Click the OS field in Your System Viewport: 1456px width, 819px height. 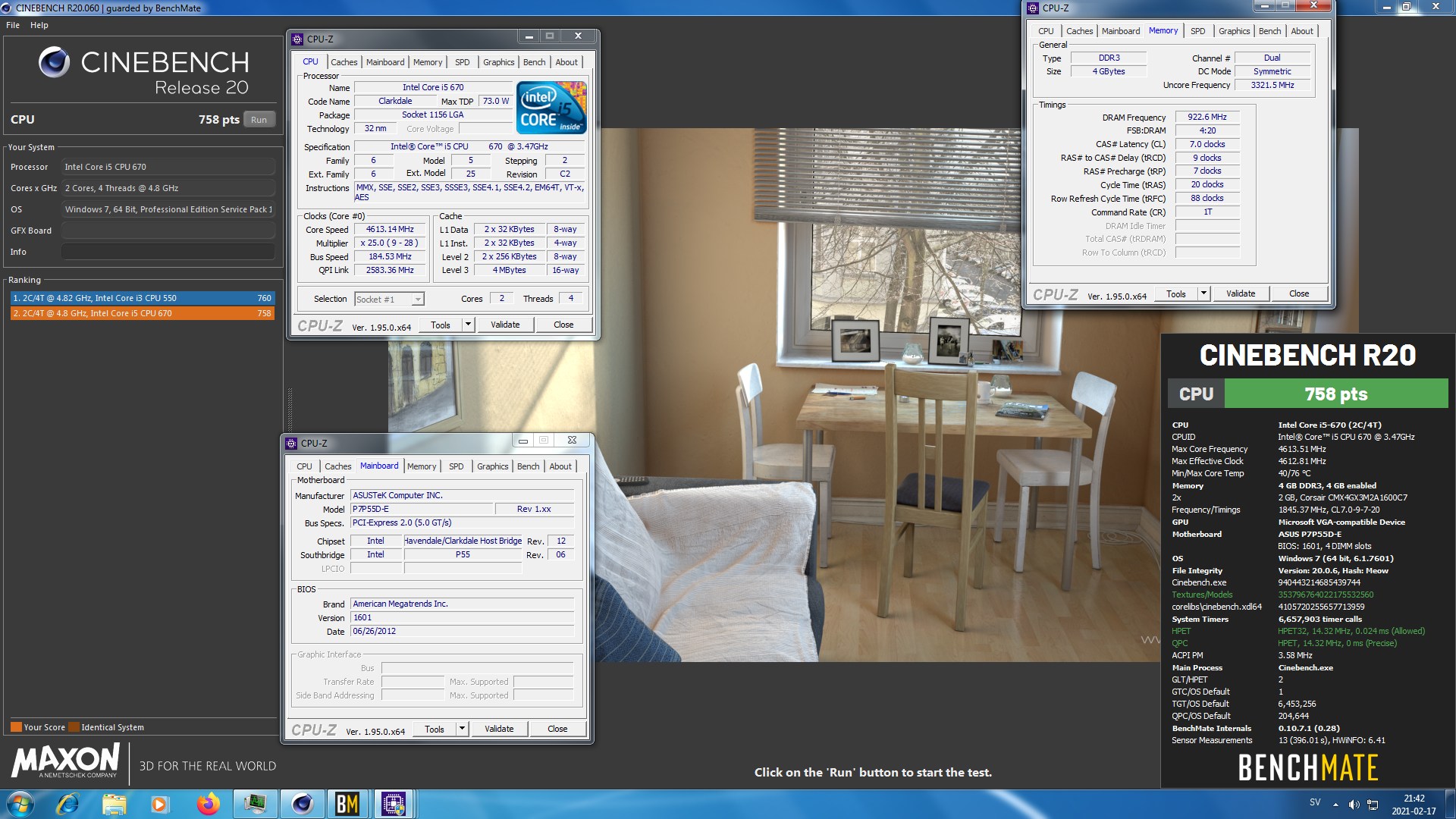pyautogui.click(x=168, y=209)
